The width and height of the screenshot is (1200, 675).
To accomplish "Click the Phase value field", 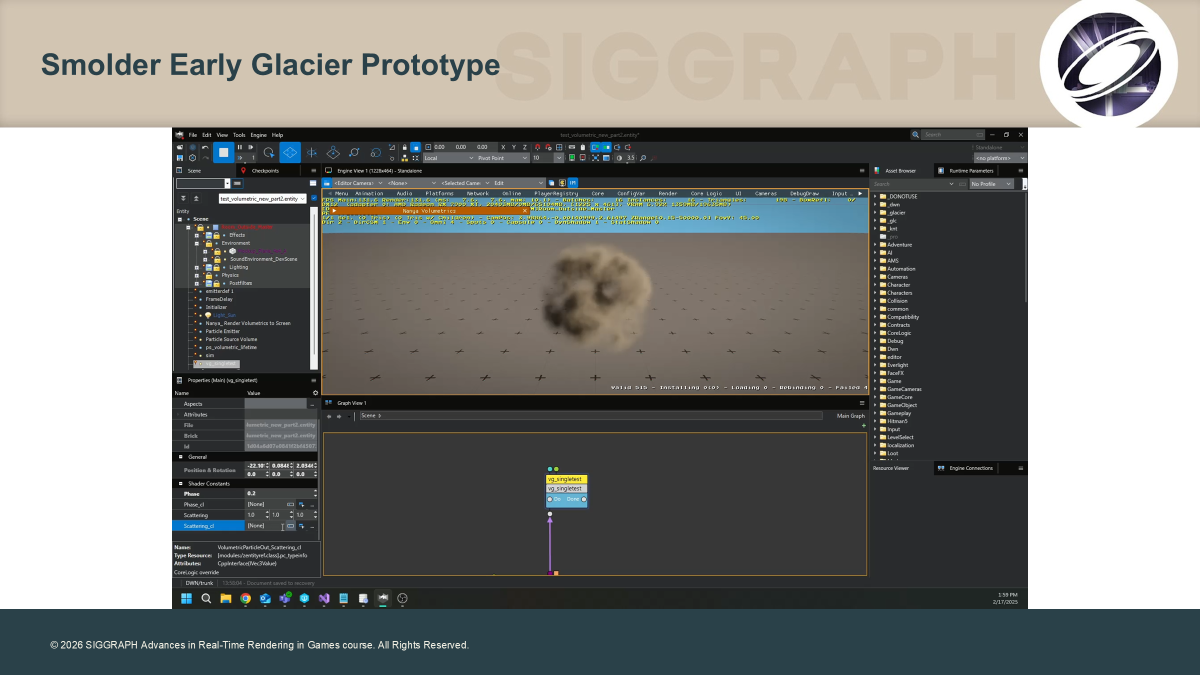I will pyautogui.click(x=280, y=493).
